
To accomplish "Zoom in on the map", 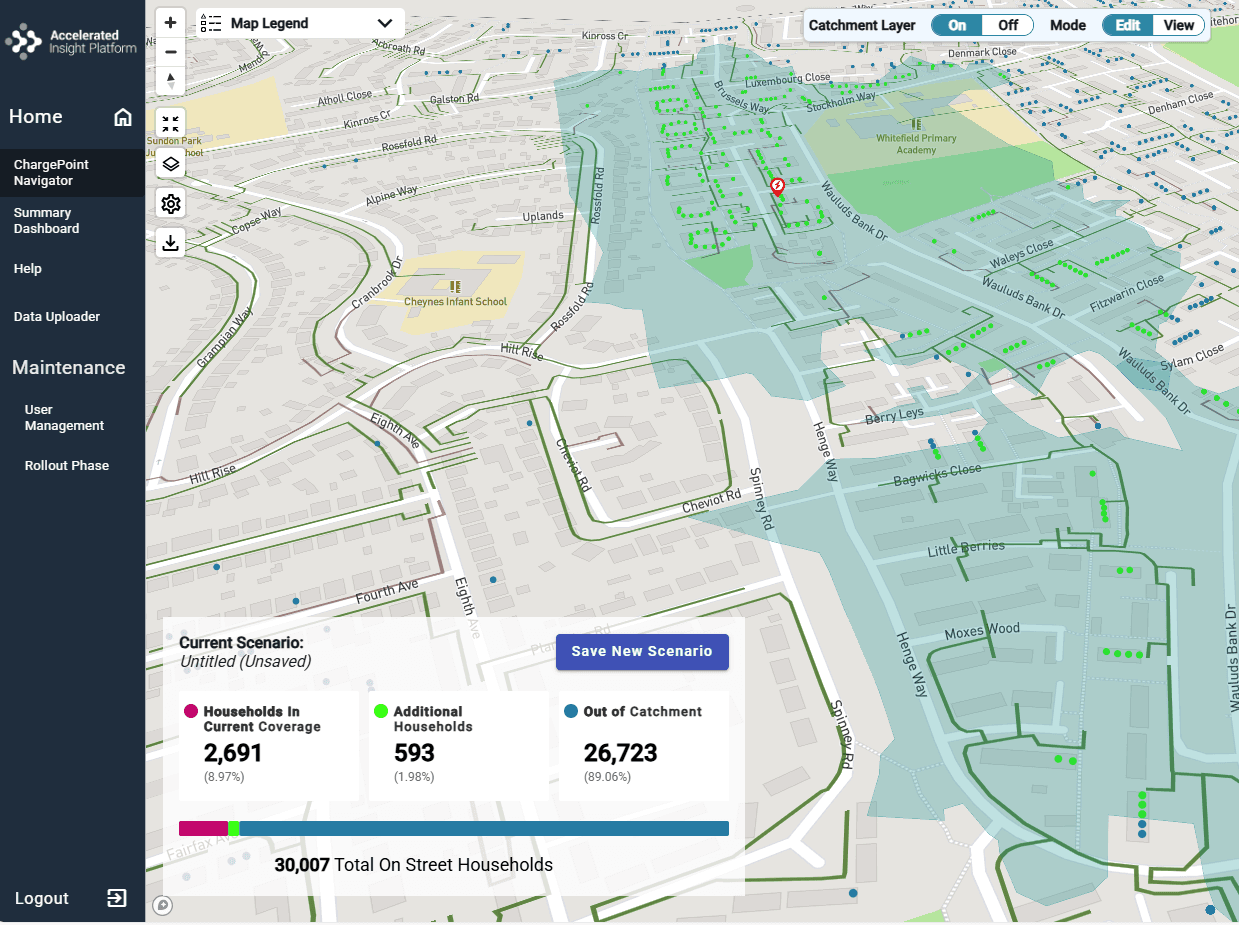I will tap(171, 23).
